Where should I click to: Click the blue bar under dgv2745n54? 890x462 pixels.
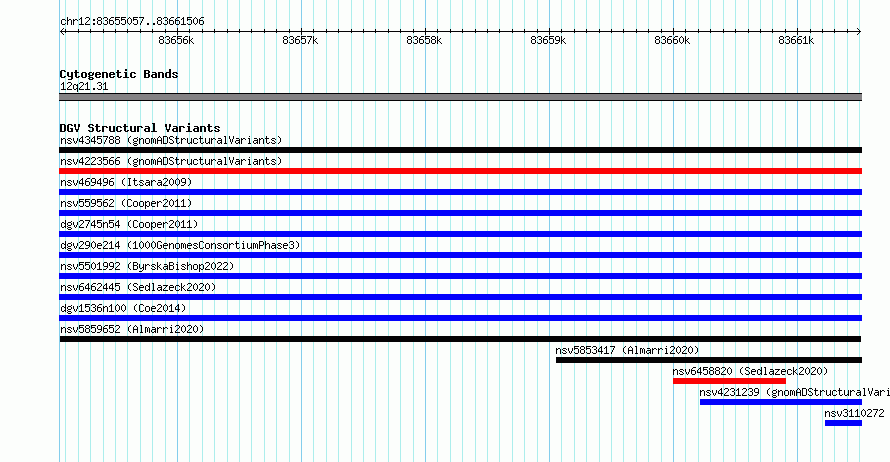460,234
